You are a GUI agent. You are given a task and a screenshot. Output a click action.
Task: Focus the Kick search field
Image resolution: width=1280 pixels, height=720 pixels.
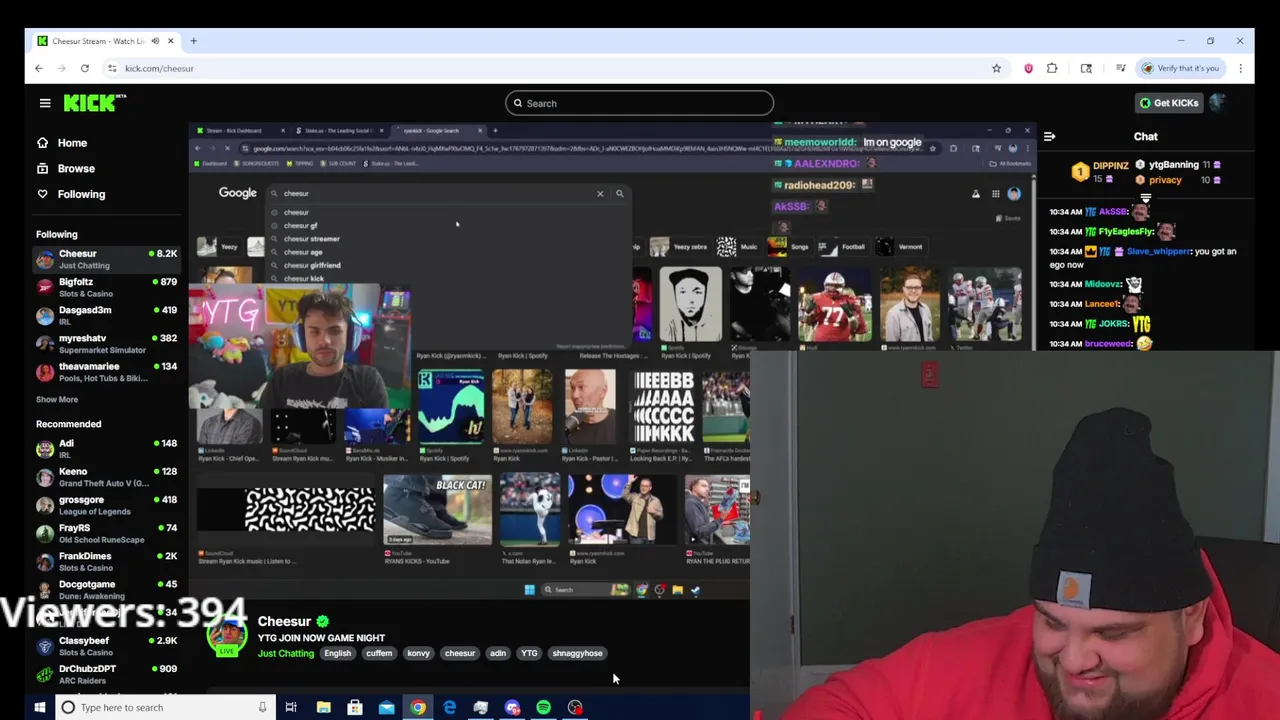[639, 103]
